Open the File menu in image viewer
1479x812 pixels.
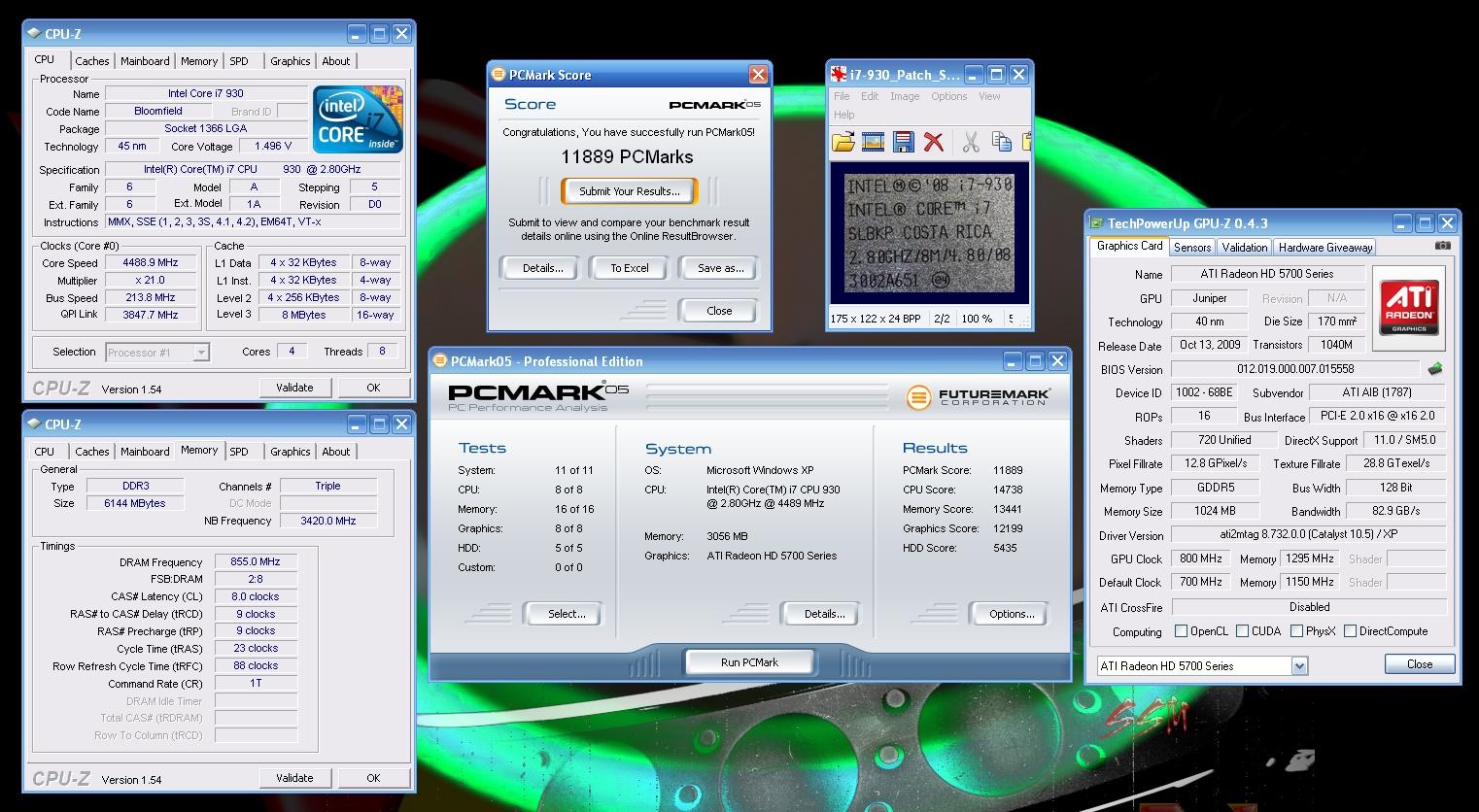click(x=842, y=96)
